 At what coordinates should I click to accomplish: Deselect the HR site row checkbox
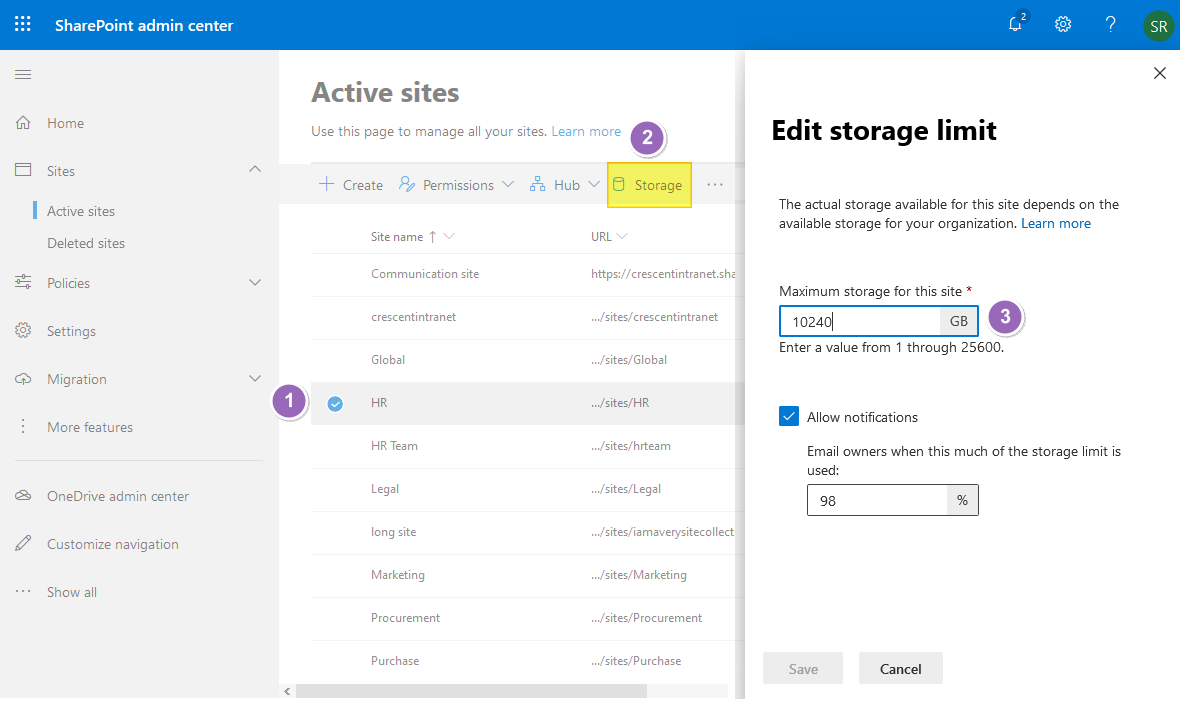click(x=334, y=402)
